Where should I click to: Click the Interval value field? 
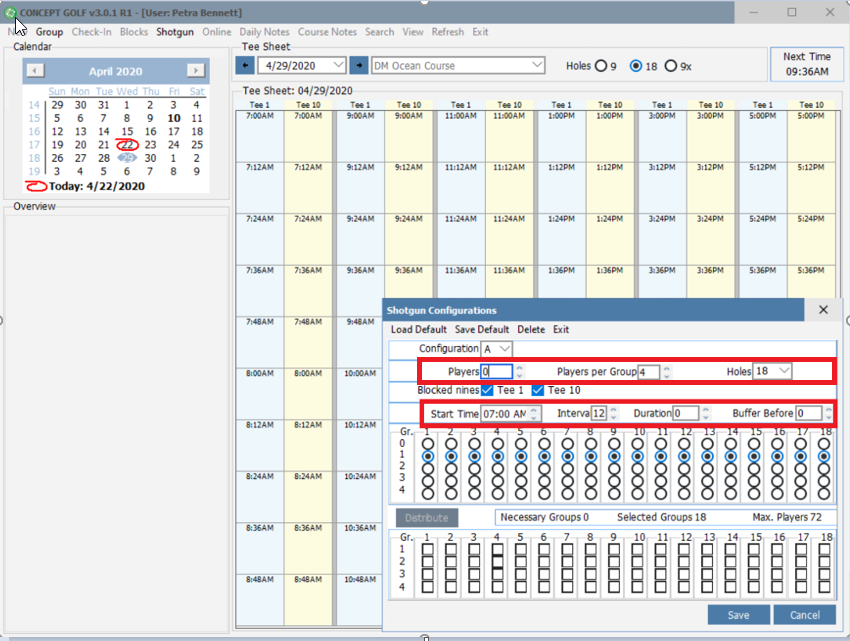pyautogui.click(x=598, y=413)
